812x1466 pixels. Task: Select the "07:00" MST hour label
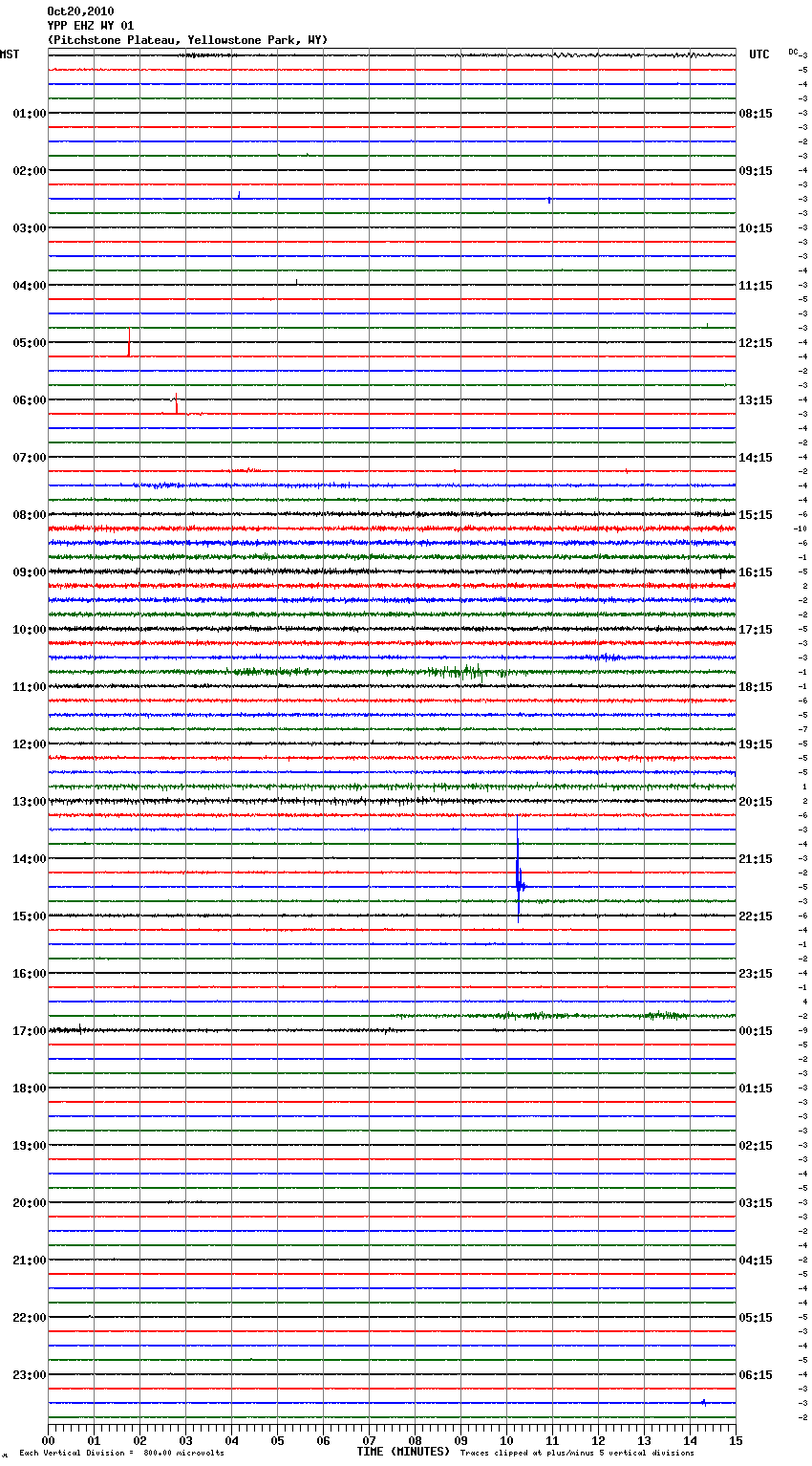click(x=30, y=458)
